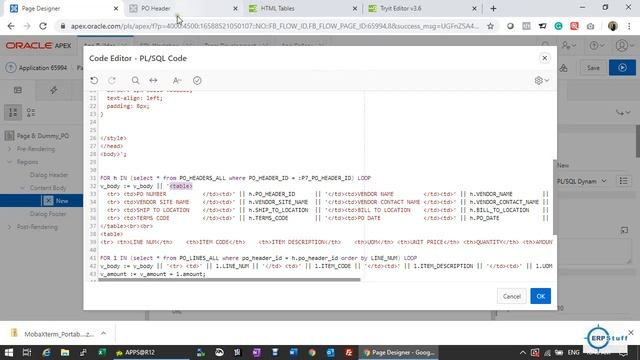
Task: Open Windows Start menu
Action: click(9, 352)
